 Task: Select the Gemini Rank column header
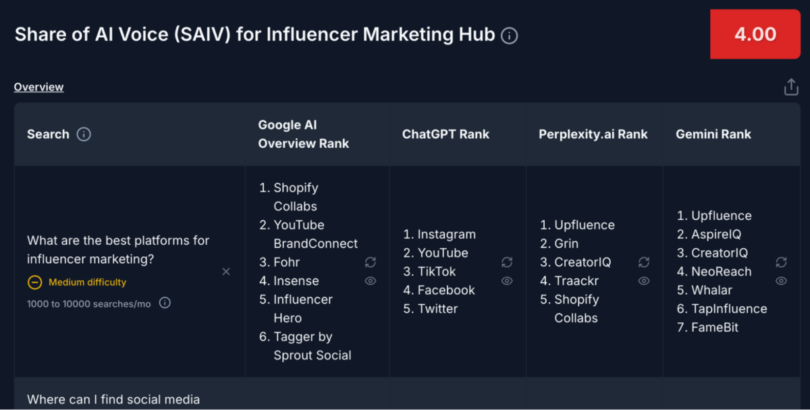coord(713,134)
